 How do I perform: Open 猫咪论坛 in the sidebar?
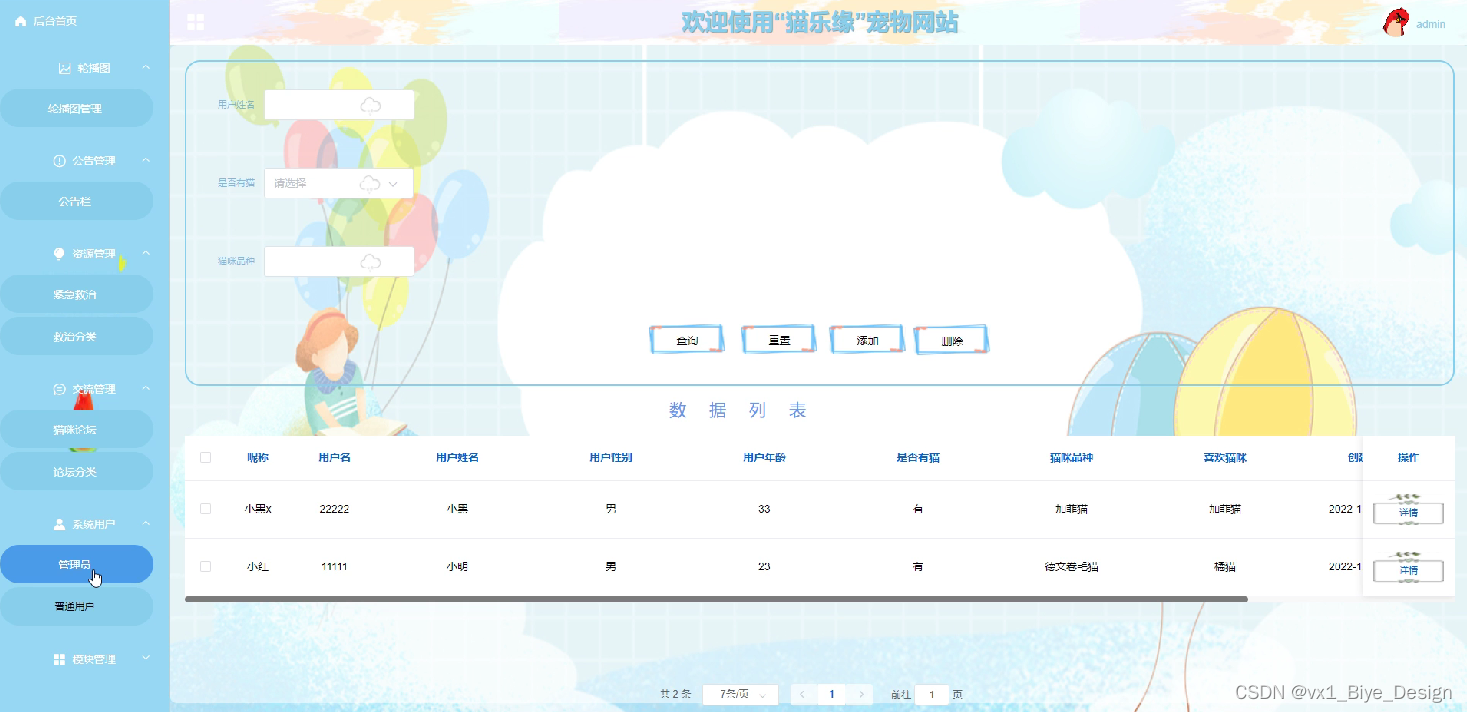pos(76,429)
